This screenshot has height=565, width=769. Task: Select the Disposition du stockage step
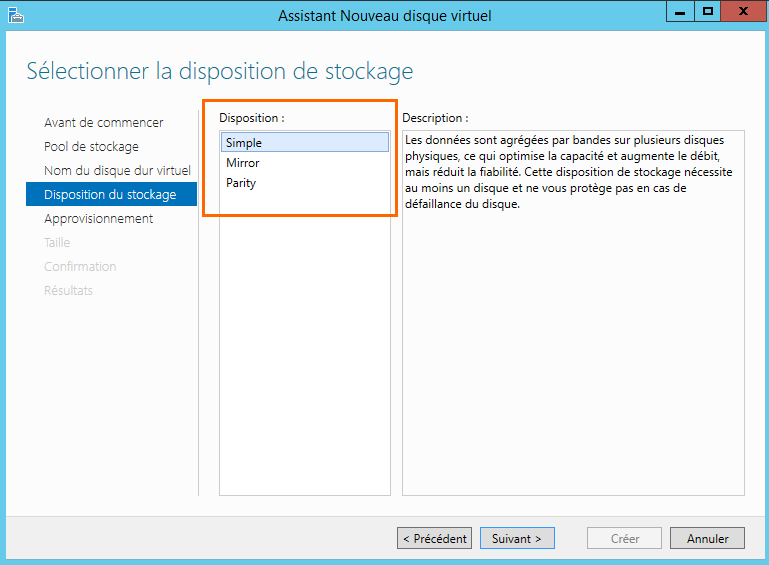pyautogui.click(x=110, y=195)
